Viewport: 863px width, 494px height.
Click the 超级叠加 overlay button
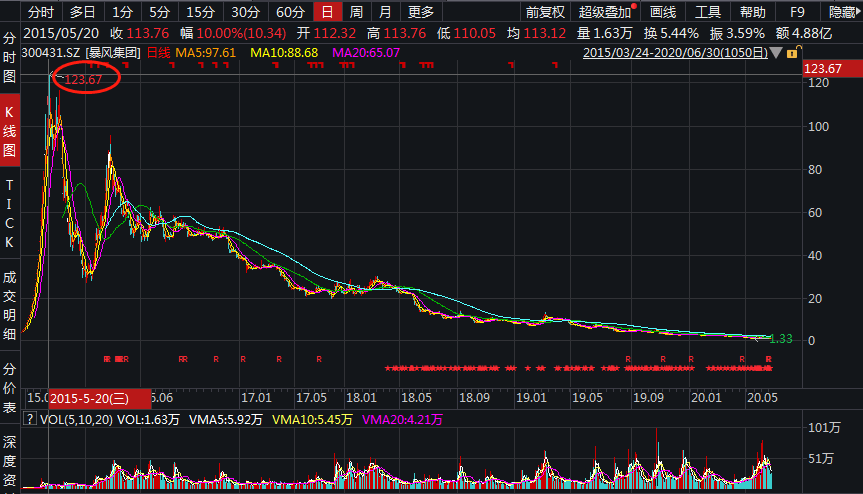pos(605,12)
